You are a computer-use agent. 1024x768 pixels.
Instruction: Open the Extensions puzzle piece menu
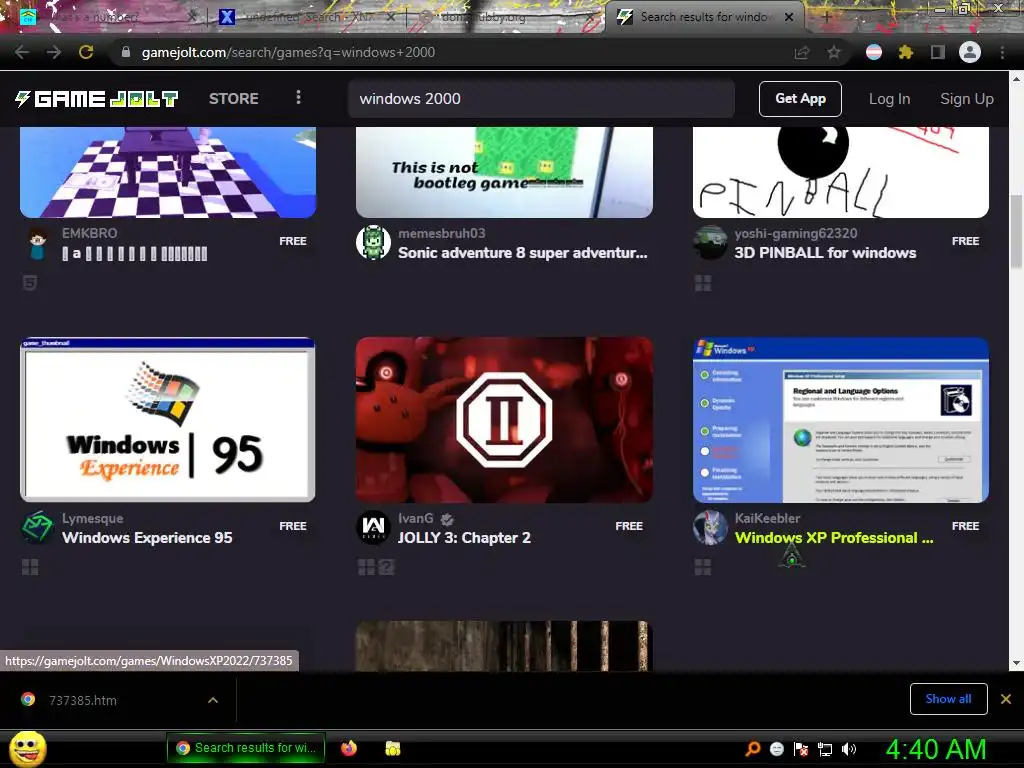point(906,52)
